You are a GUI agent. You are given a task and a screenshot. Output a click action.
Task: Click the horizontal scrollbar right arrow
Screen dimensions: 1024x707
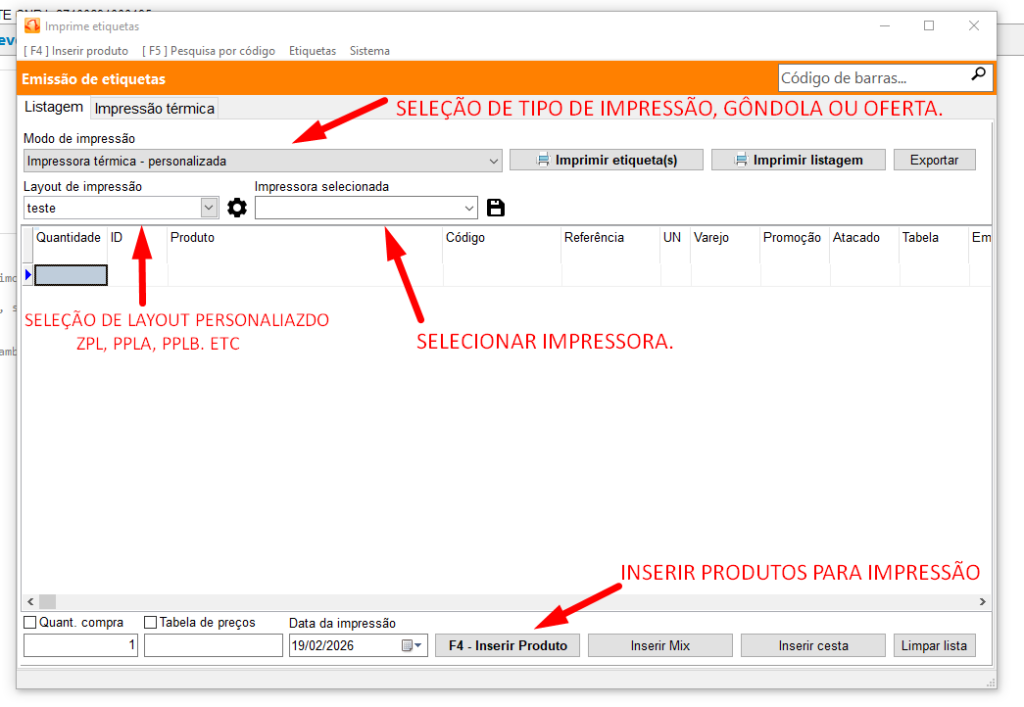point(982,602)
